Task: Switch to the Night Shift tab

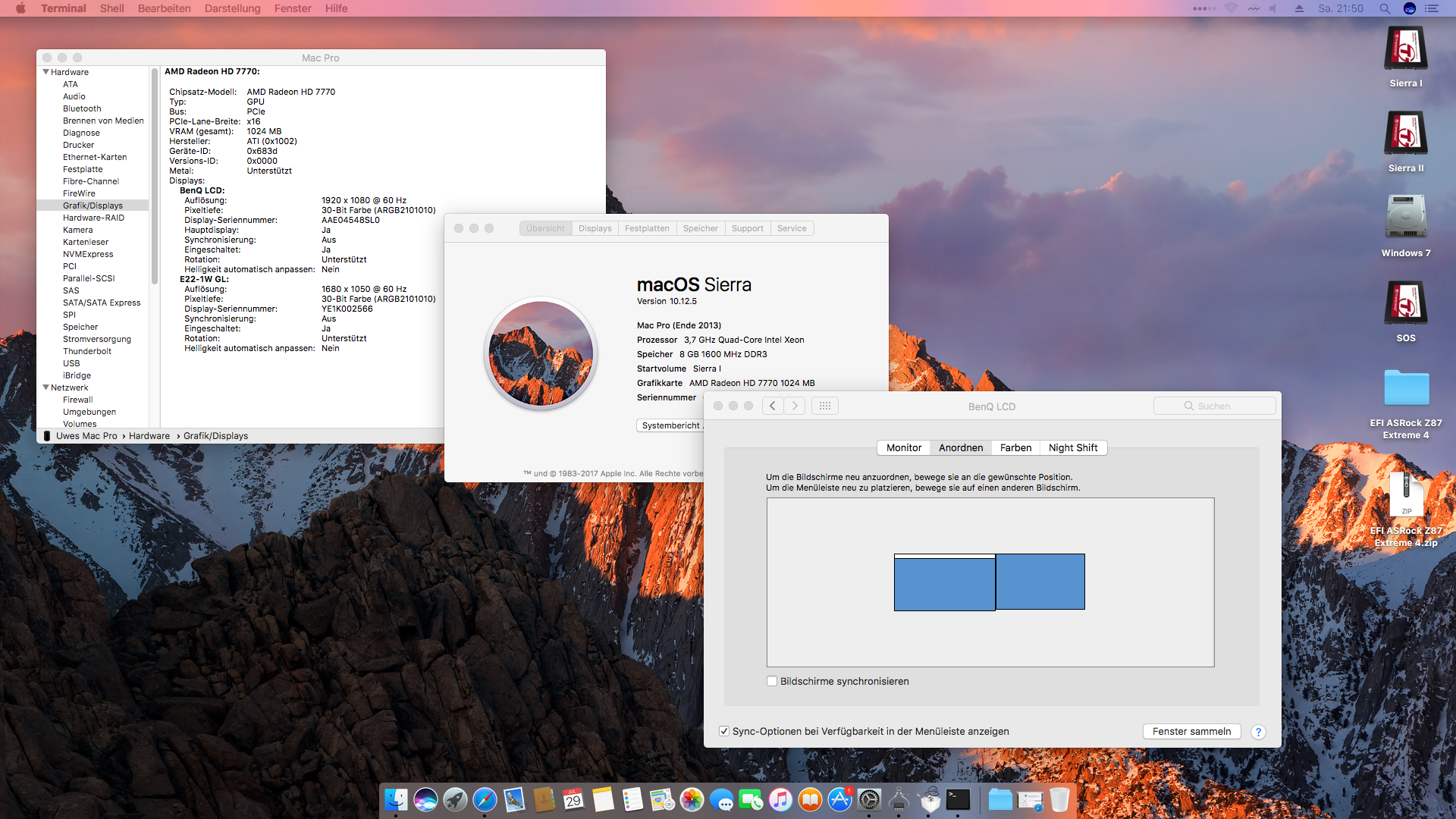Action: coord(1072,447)
